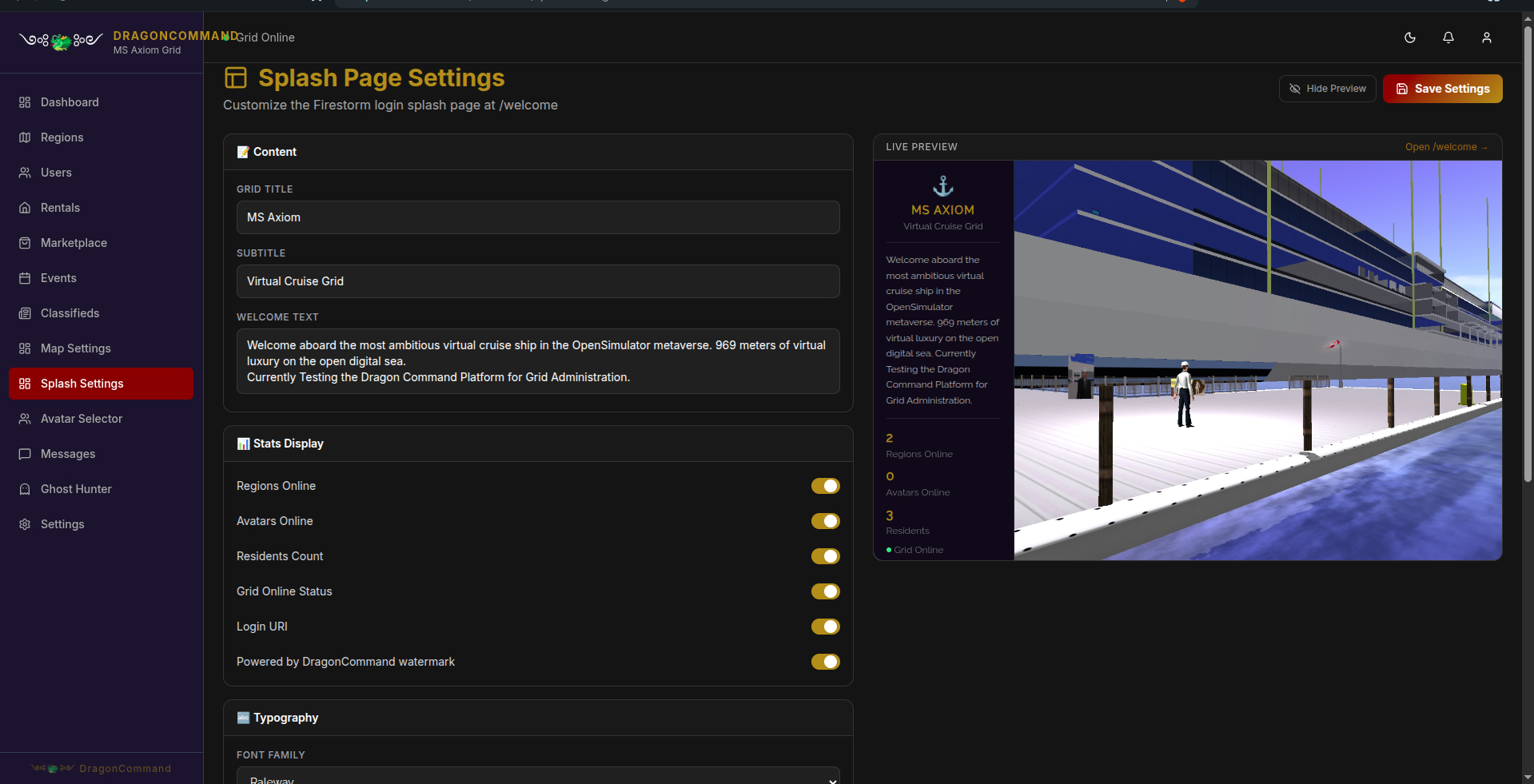Toggle Residents Count display
The width and height of the screenshot is (1534, 784).
(x=826, y=556)
